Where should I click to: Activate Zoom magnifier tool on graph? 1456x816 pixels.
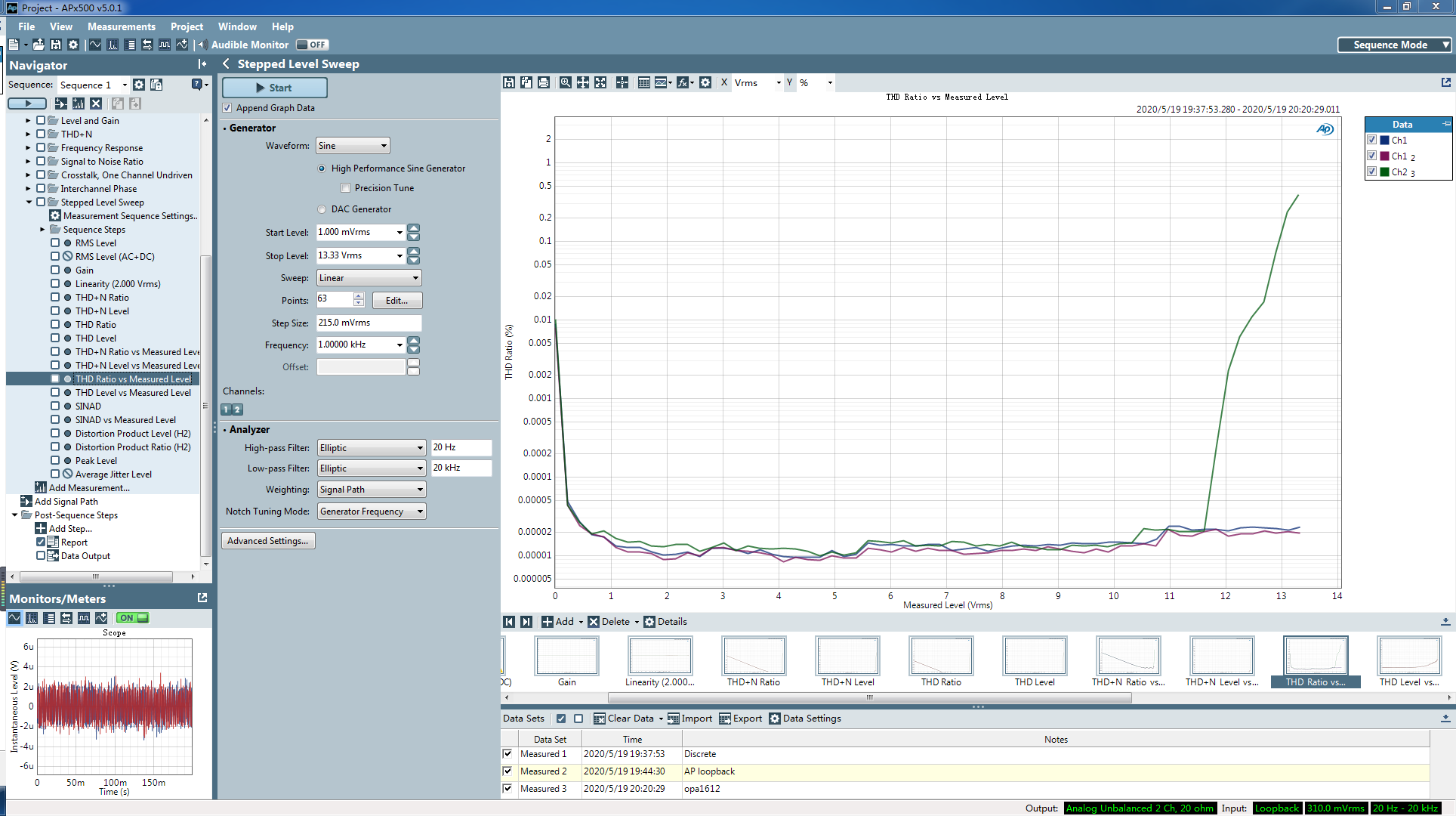[x=566, y=82]
